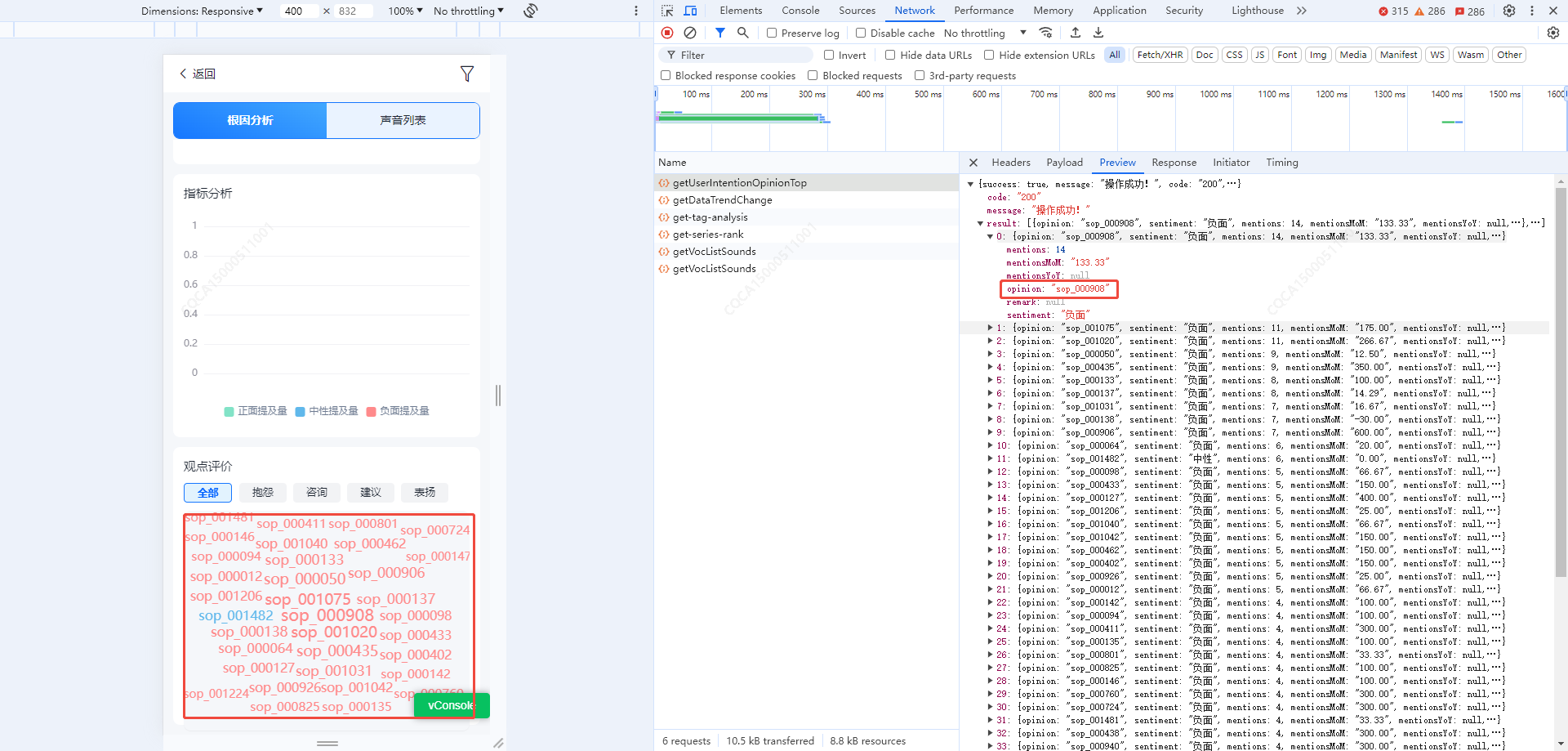
Task: Open the Response tab
Action: (x=1174, y=163)
